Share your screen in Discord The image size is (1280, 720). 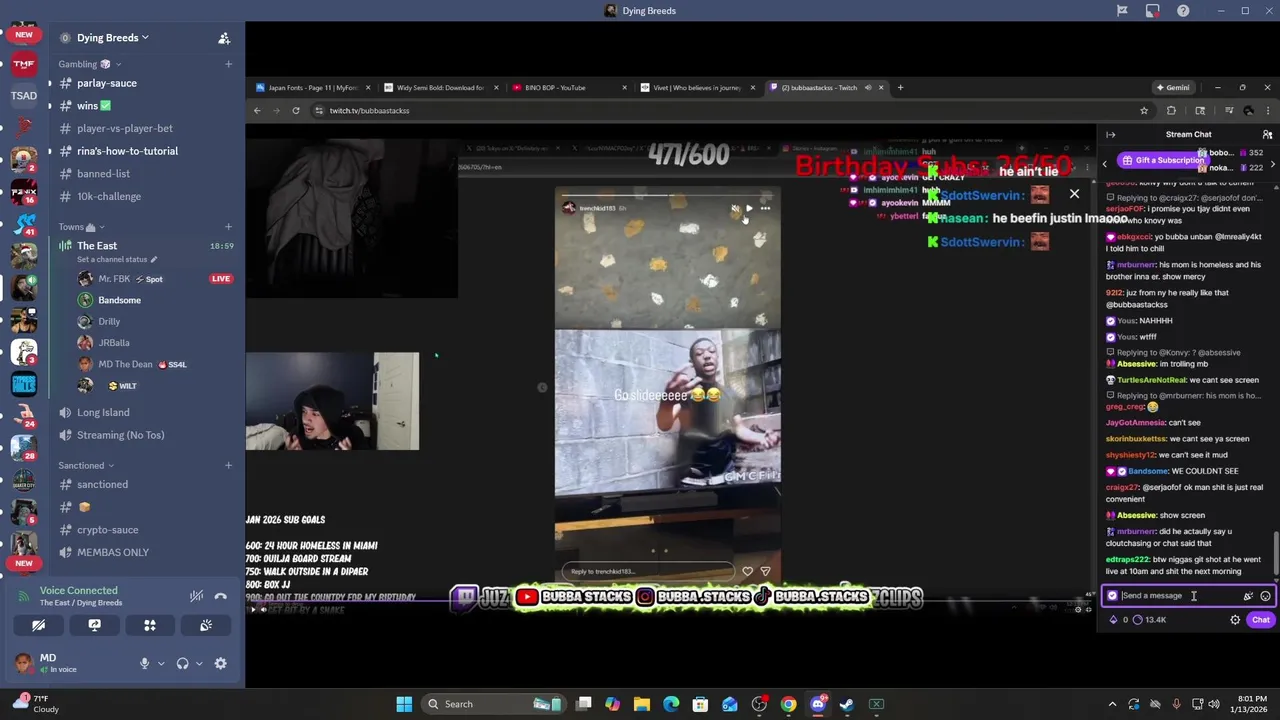(94, 625)
